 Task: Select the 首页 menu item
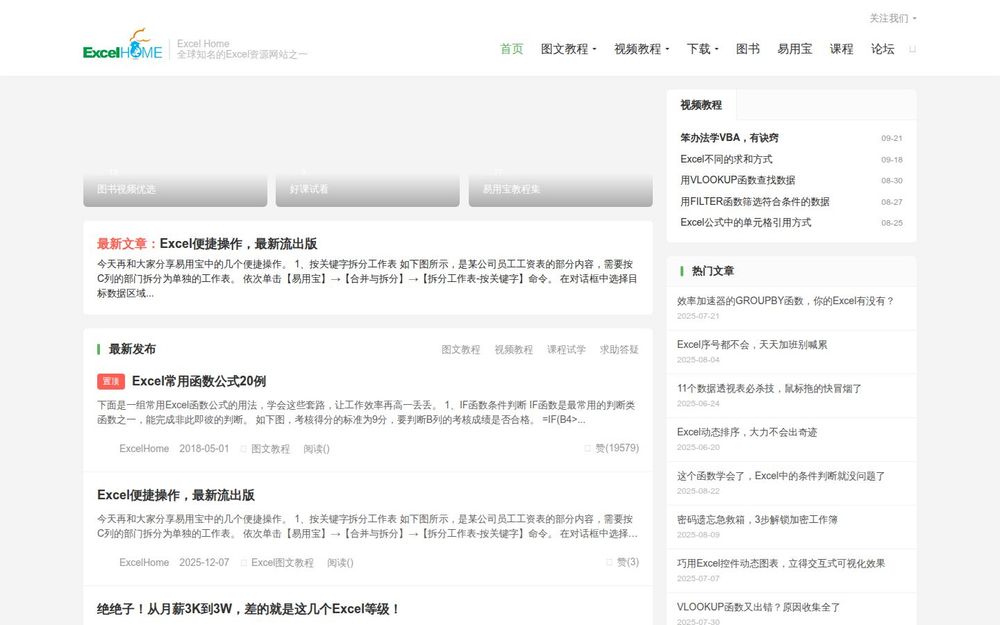tap(511, 48)
